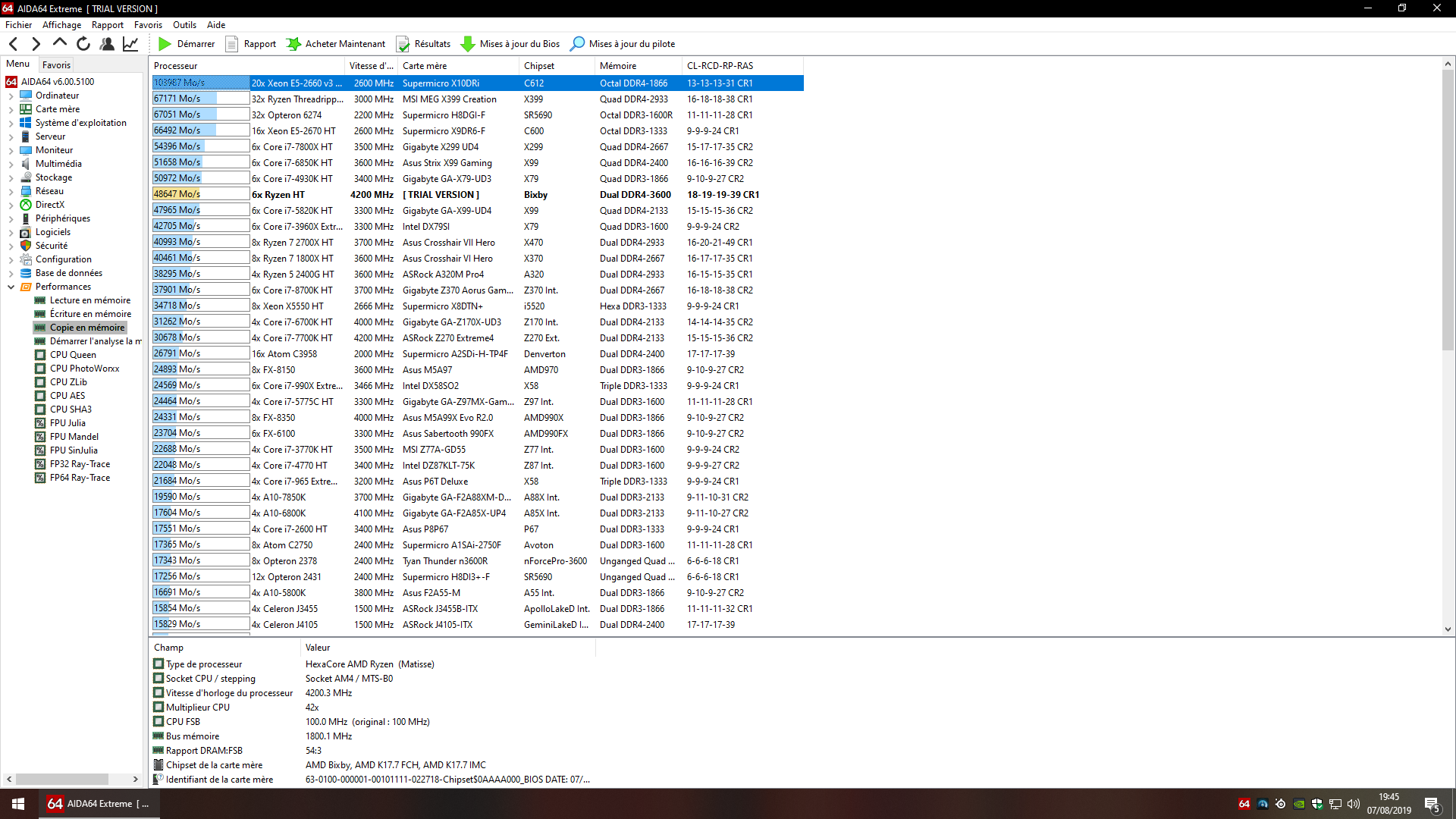Viewport: 1456px width, 819px height.
Task: Sort by Chipset column header
Action: 557,66
